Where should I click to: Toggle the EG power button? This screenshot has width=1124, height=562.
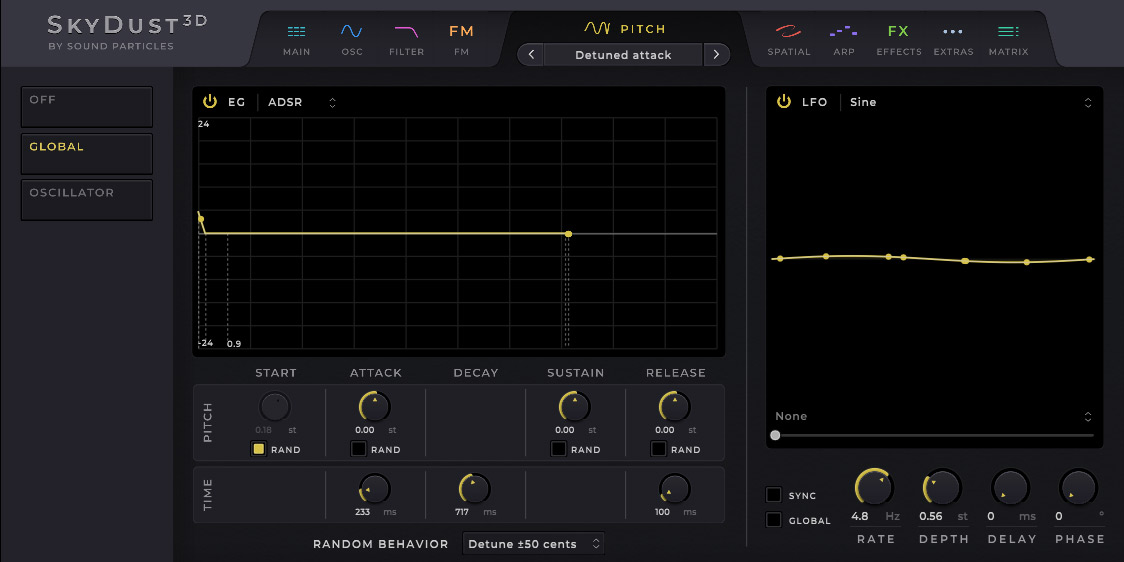click(x=210, y=102)
